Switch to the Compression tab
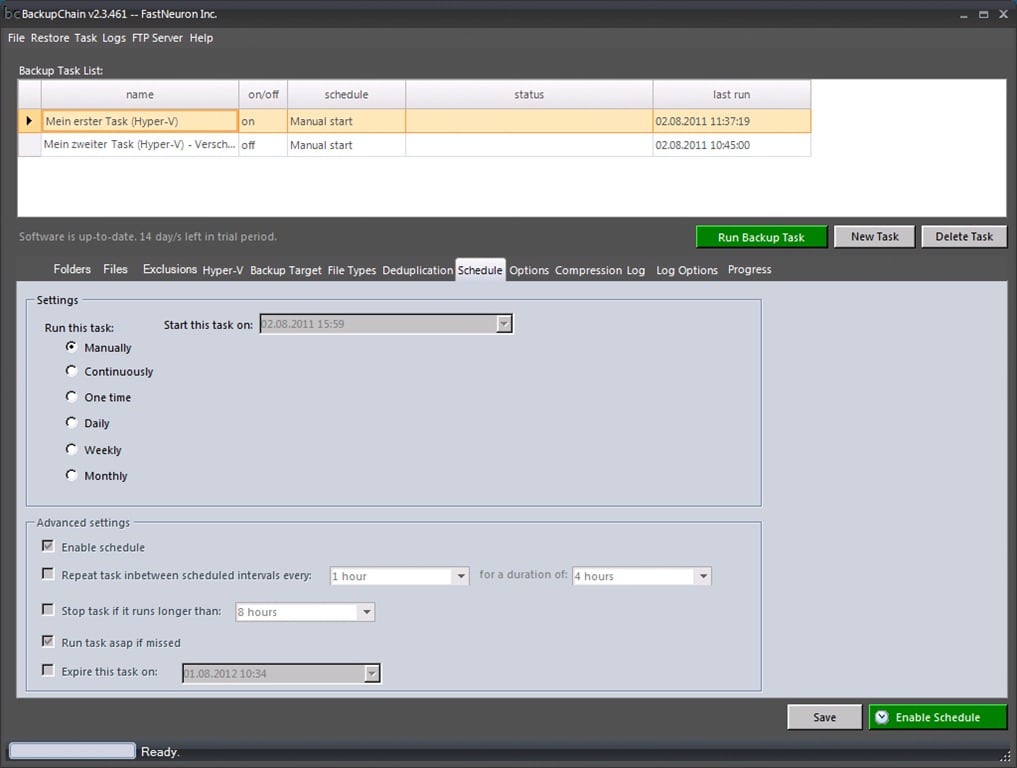 588,270
